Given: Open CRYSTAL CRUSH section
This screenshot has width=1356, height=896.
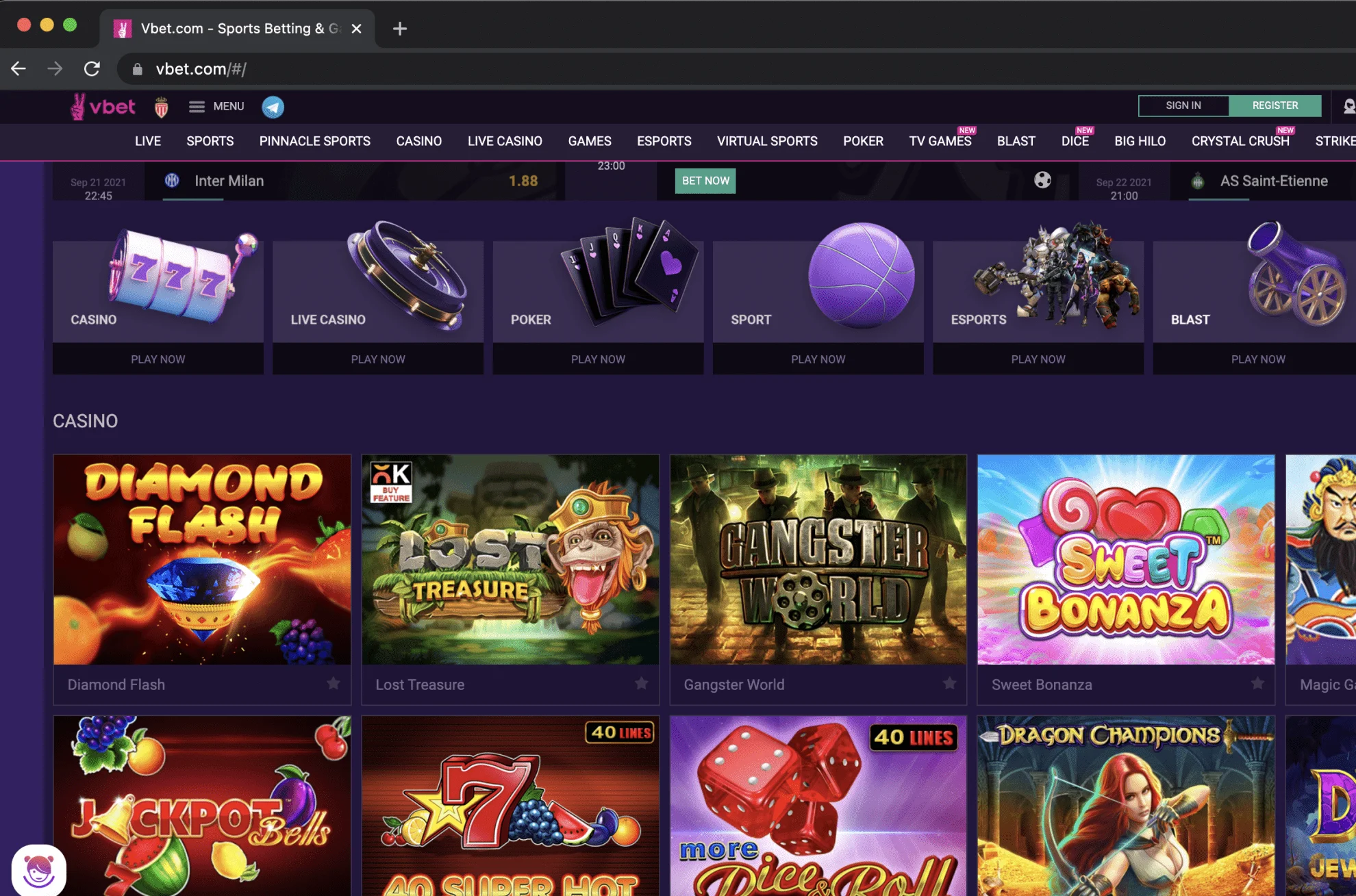Looking at the screenshot, I should (1240, 141).
